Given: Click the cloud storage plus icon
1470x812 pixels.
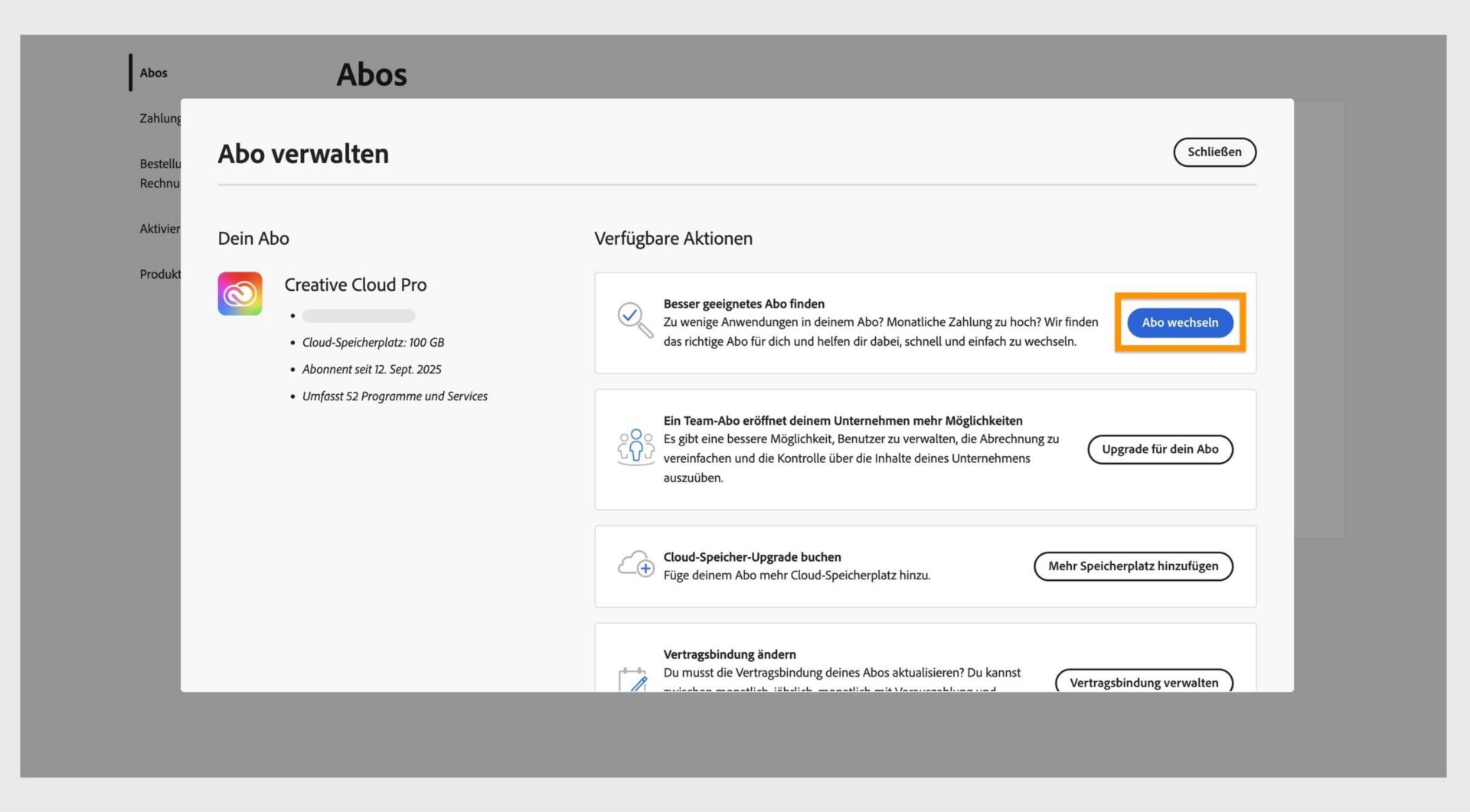Looking at the screenshot, I should point(635,566).
